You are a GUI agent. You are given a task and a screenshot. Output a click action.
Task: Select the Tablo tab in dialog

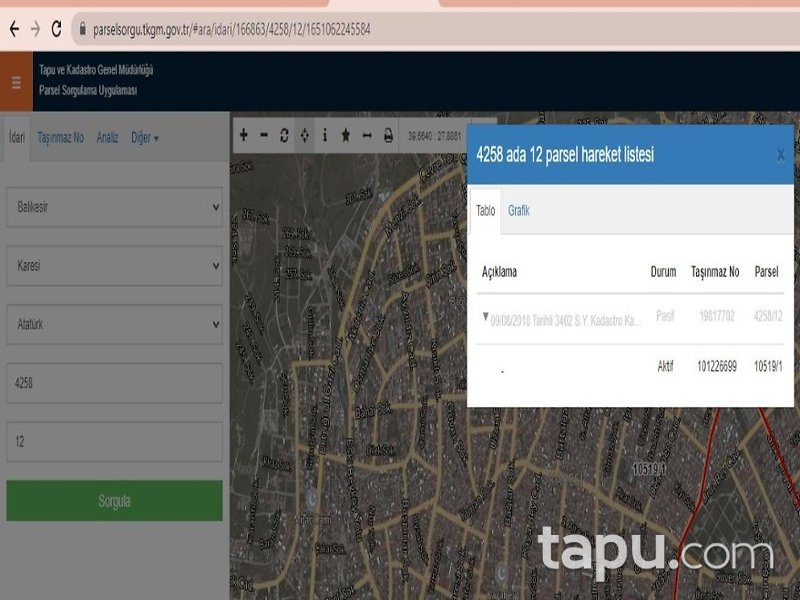click(x=486, y=211)
